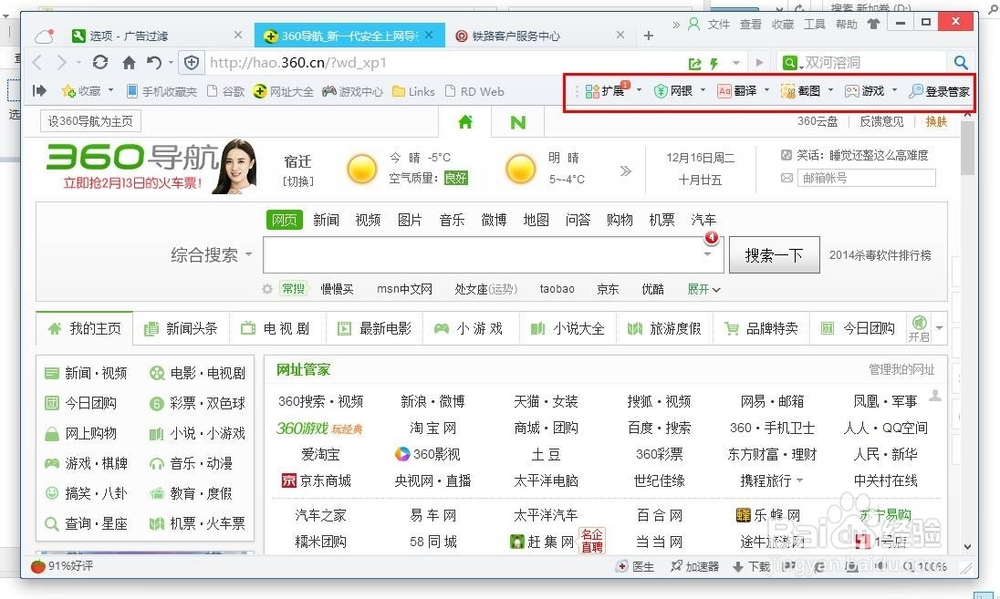Click the user login avatar icon
This screenshot has height=599, width=1000.
[x=694, y=24]
